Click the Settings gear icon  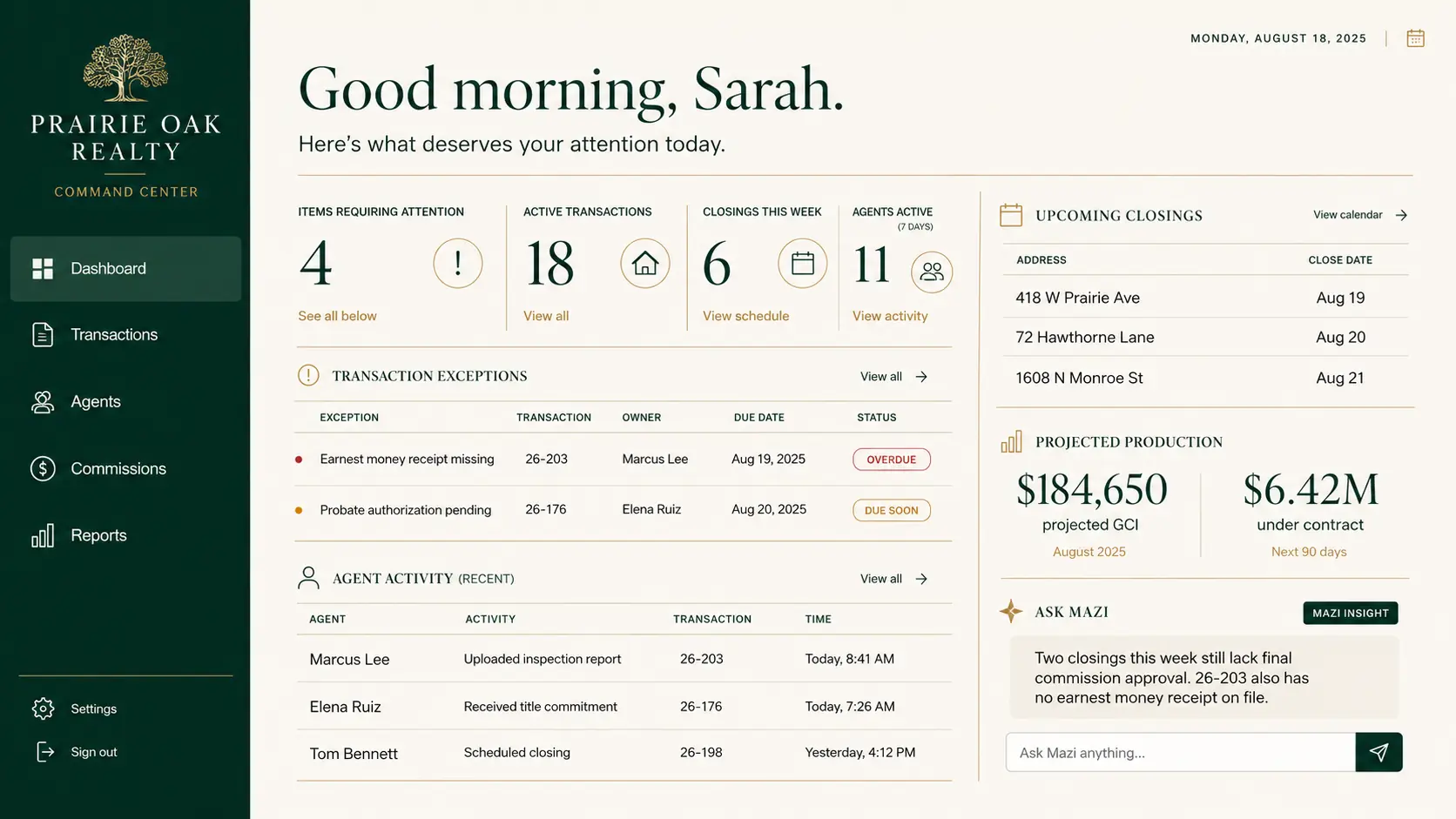[x=43, y=708]
